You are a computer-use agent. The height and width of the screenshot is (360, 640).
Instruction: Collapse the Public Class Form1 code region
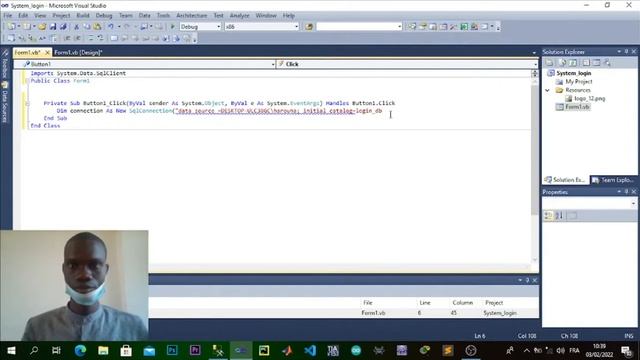click(x=27, y=81)
